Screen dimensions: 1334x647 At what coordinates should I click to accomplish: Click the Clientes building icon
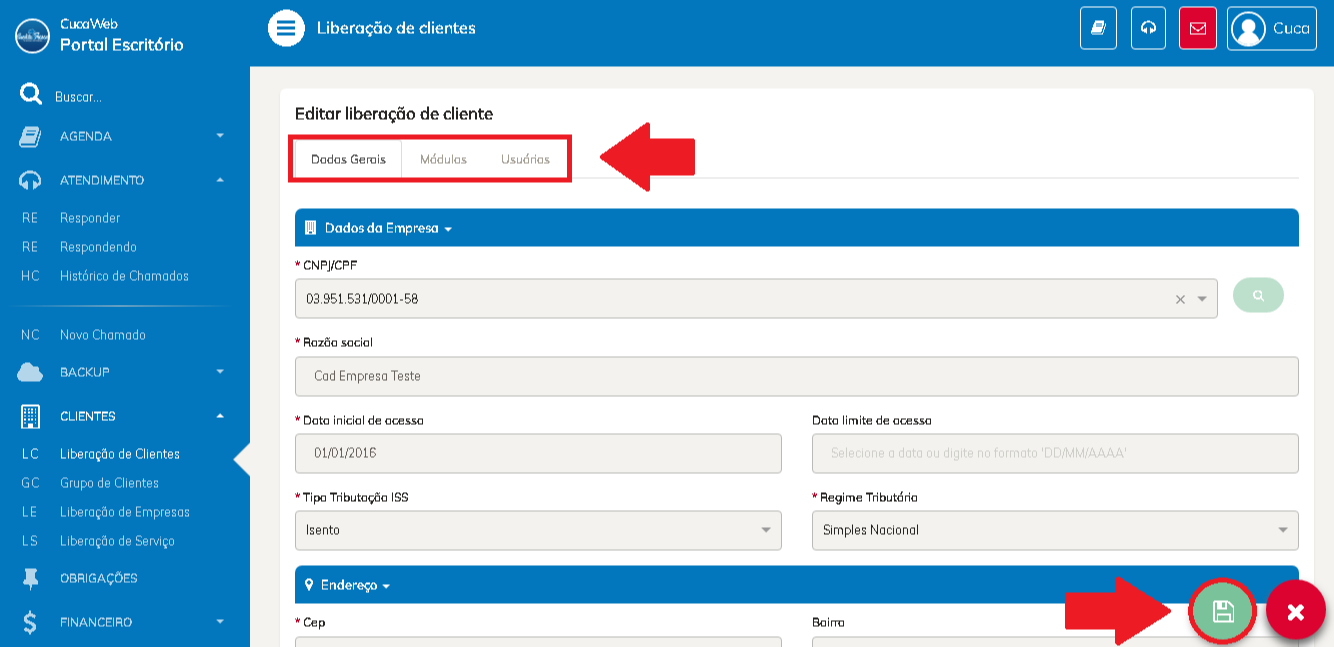(x=30, y=416)
